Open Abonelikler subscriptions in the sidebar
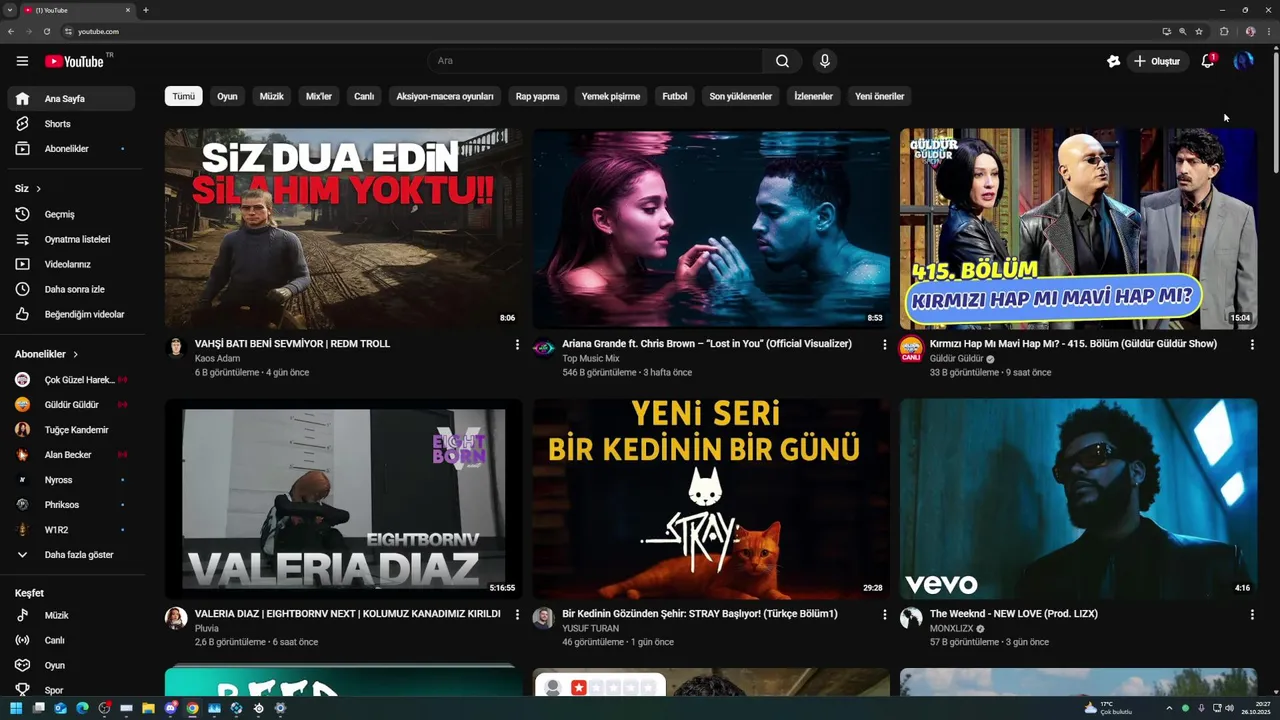1280x720 pixels. coord(70,149)
